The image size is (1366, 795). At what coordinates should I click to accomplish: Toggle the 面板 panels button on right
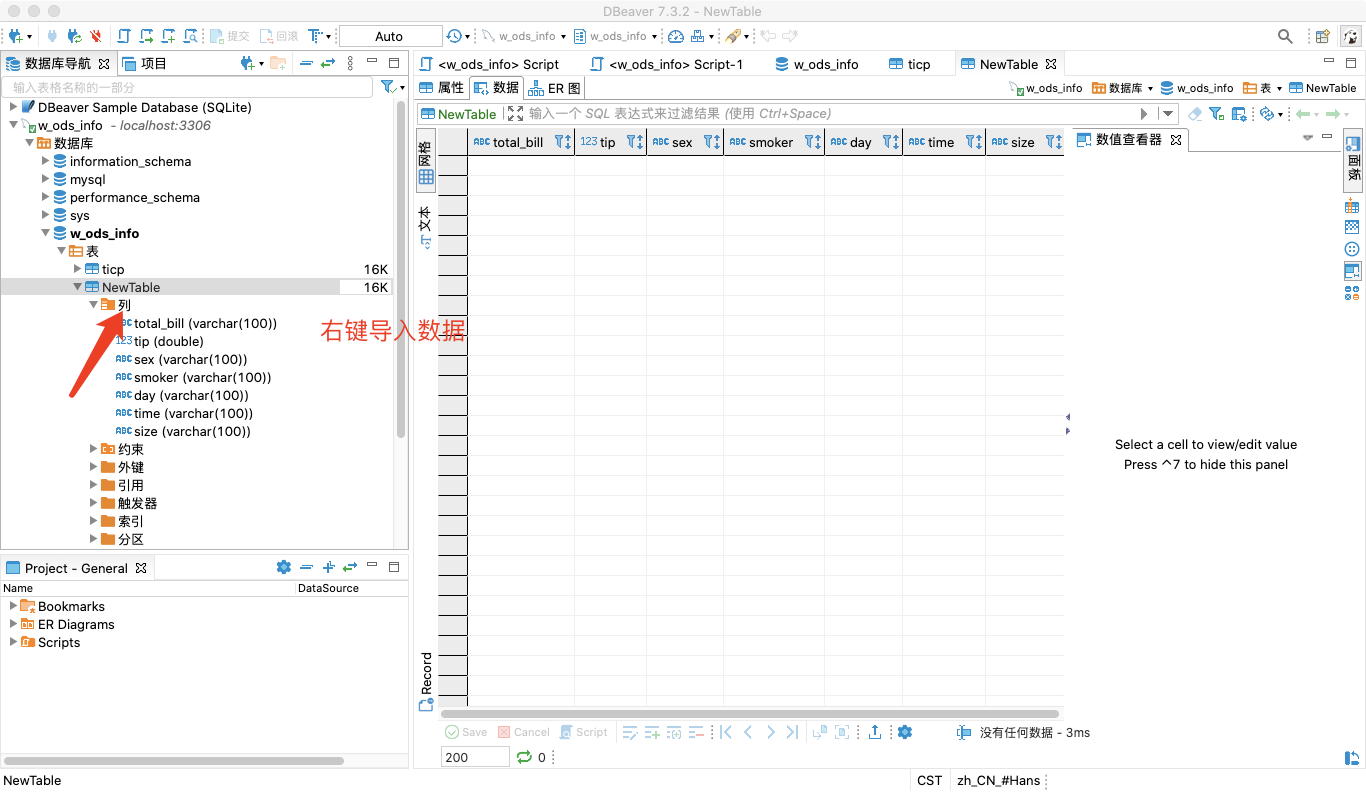[1352, 160]
